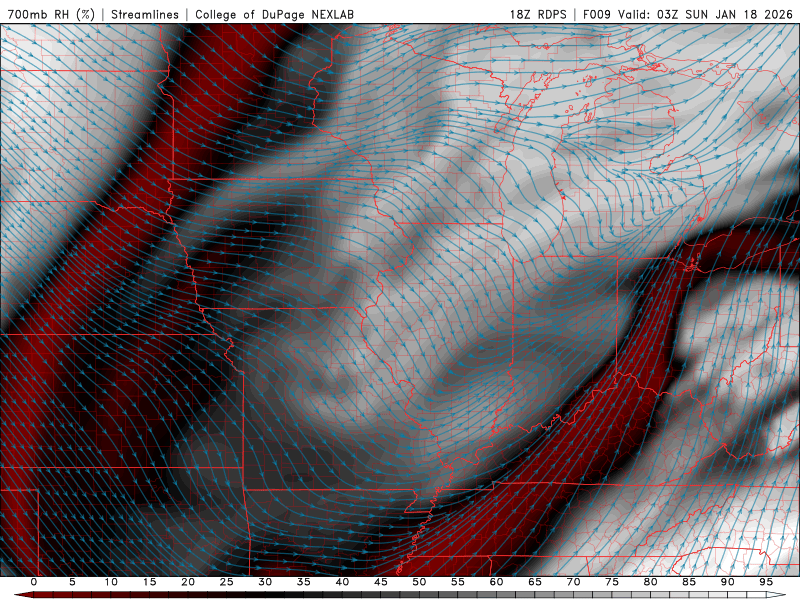The image size is (800, 600).
Task: Click the '0' colorbar label
Action: pos(34,582)
